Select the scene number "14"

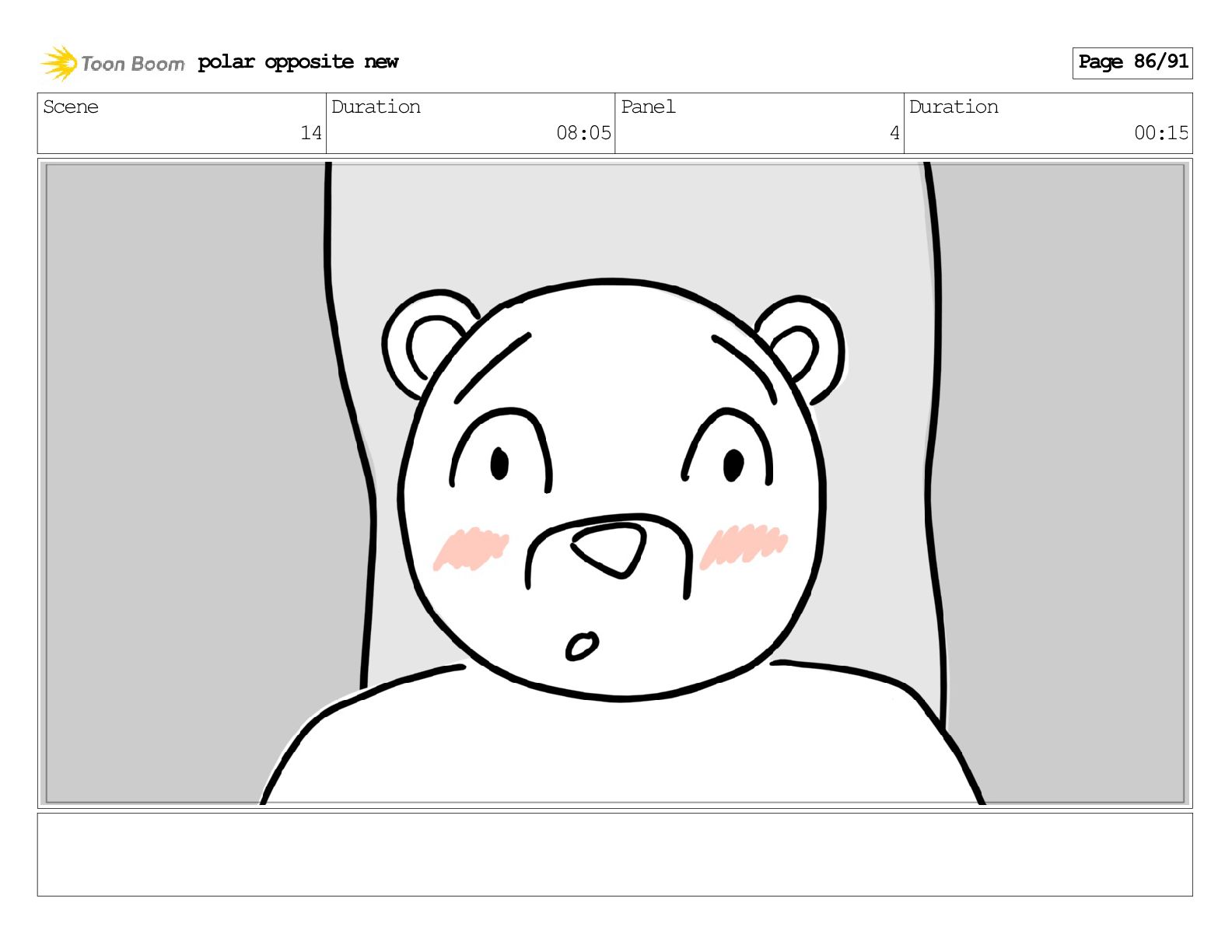point(311,133)
